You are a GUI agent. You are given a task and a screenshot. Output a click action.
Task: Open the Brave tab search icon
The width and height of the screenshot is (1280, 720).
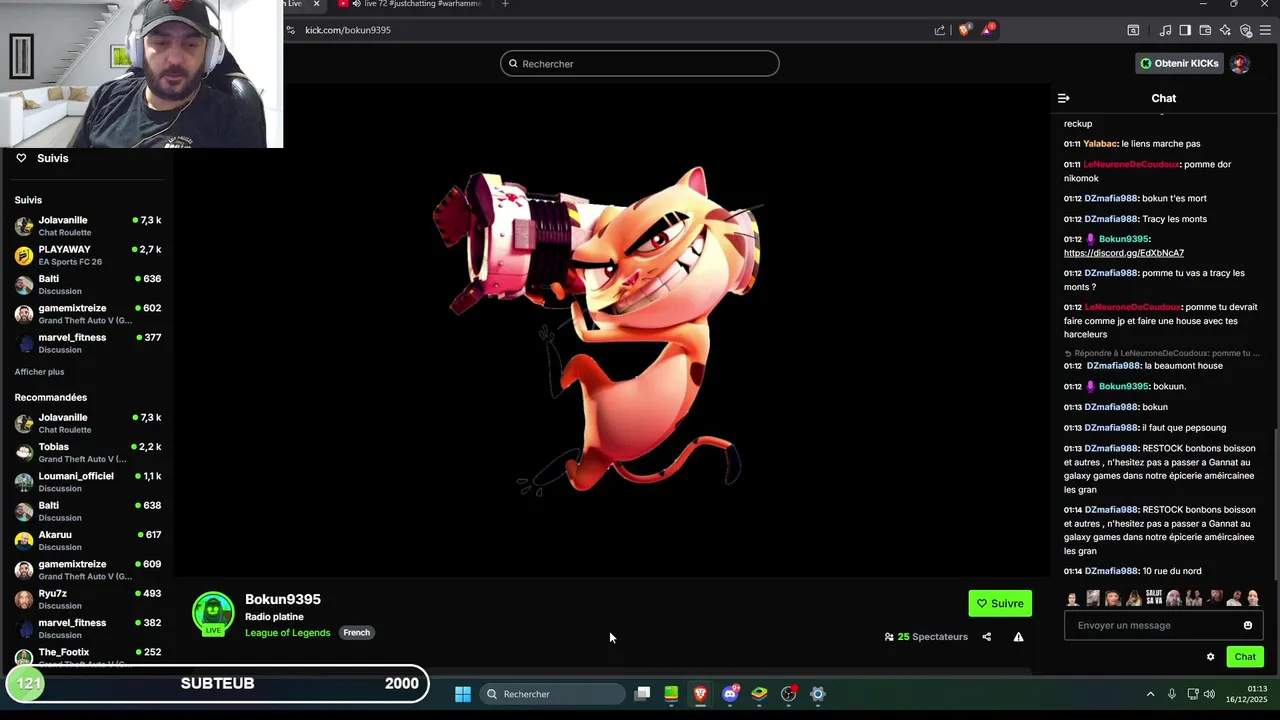pyautogui.click(x=1133, y=30)
